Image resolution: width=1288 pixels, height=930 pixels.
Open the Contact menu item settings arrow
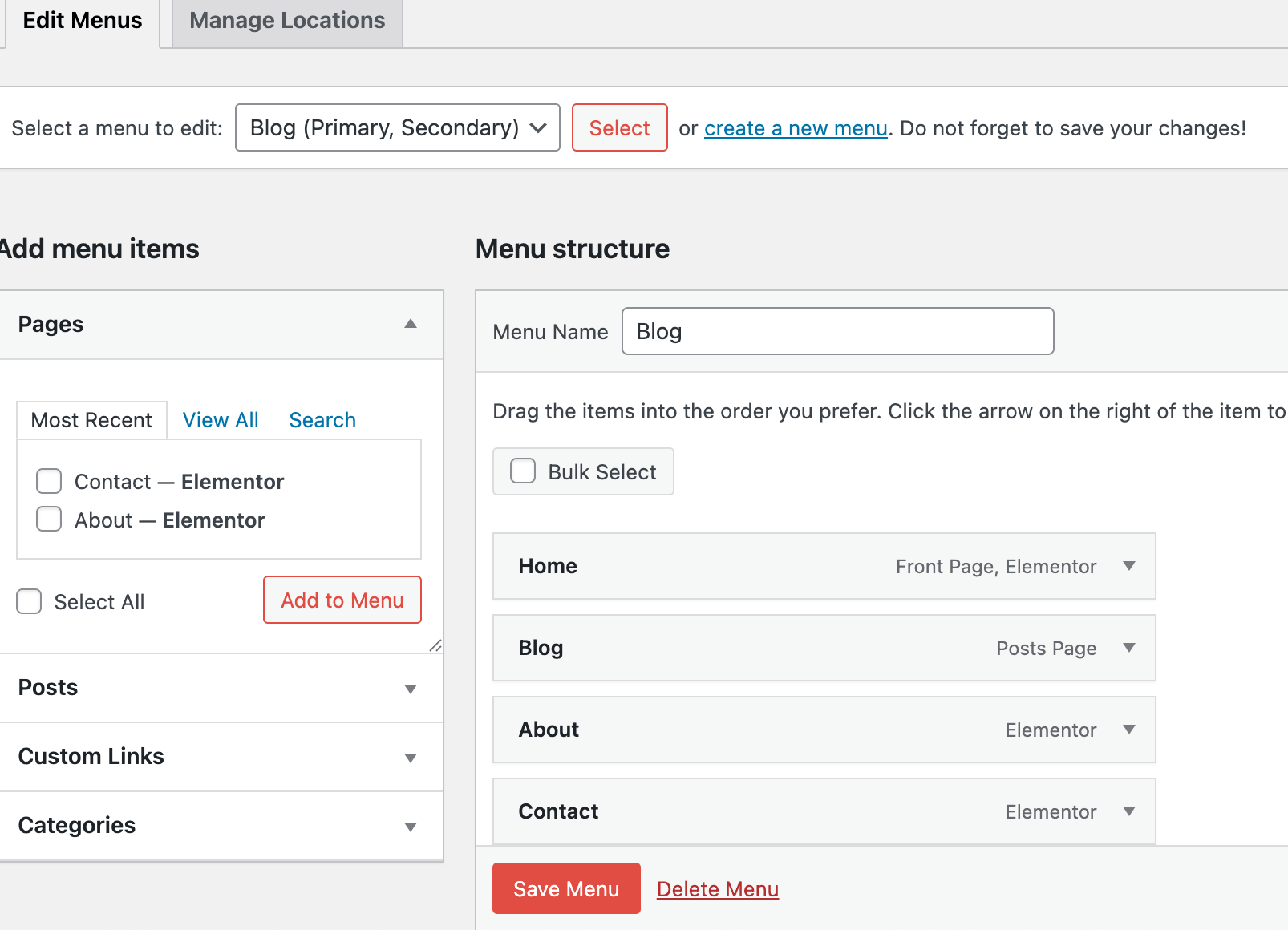pyautogui.click(x=1128, y=811)
